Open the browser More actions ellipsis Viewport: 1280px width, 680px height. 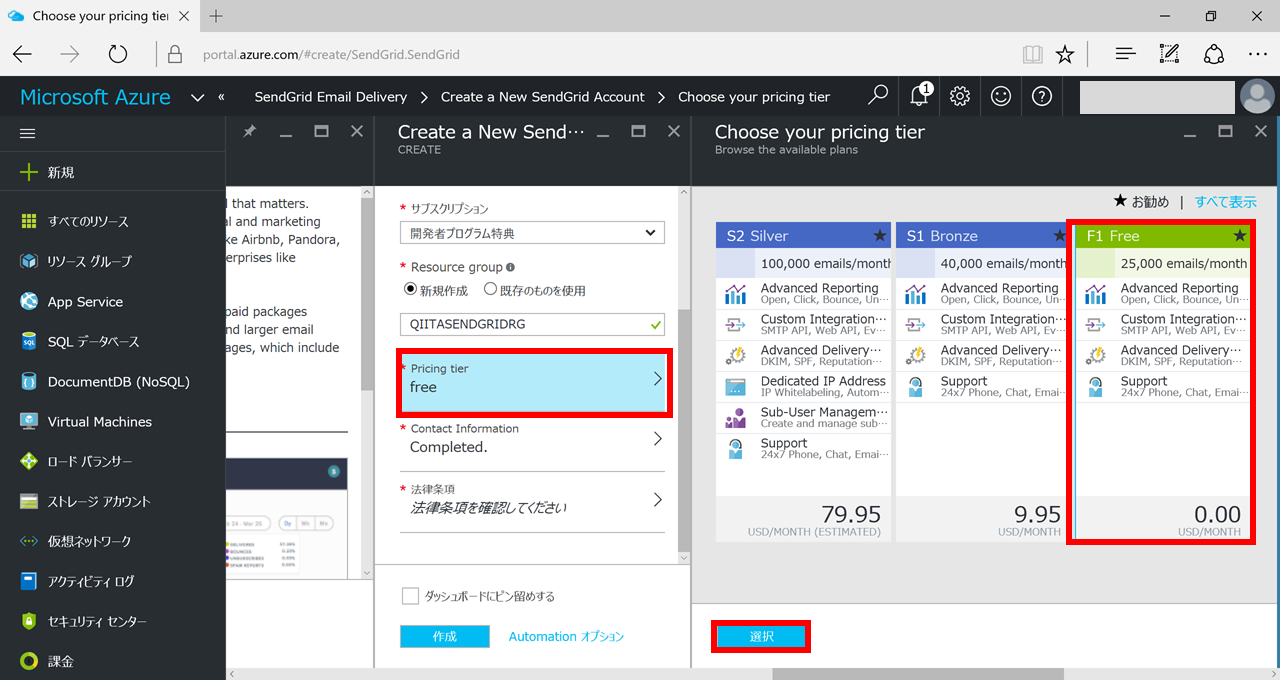click(1257, 54)
